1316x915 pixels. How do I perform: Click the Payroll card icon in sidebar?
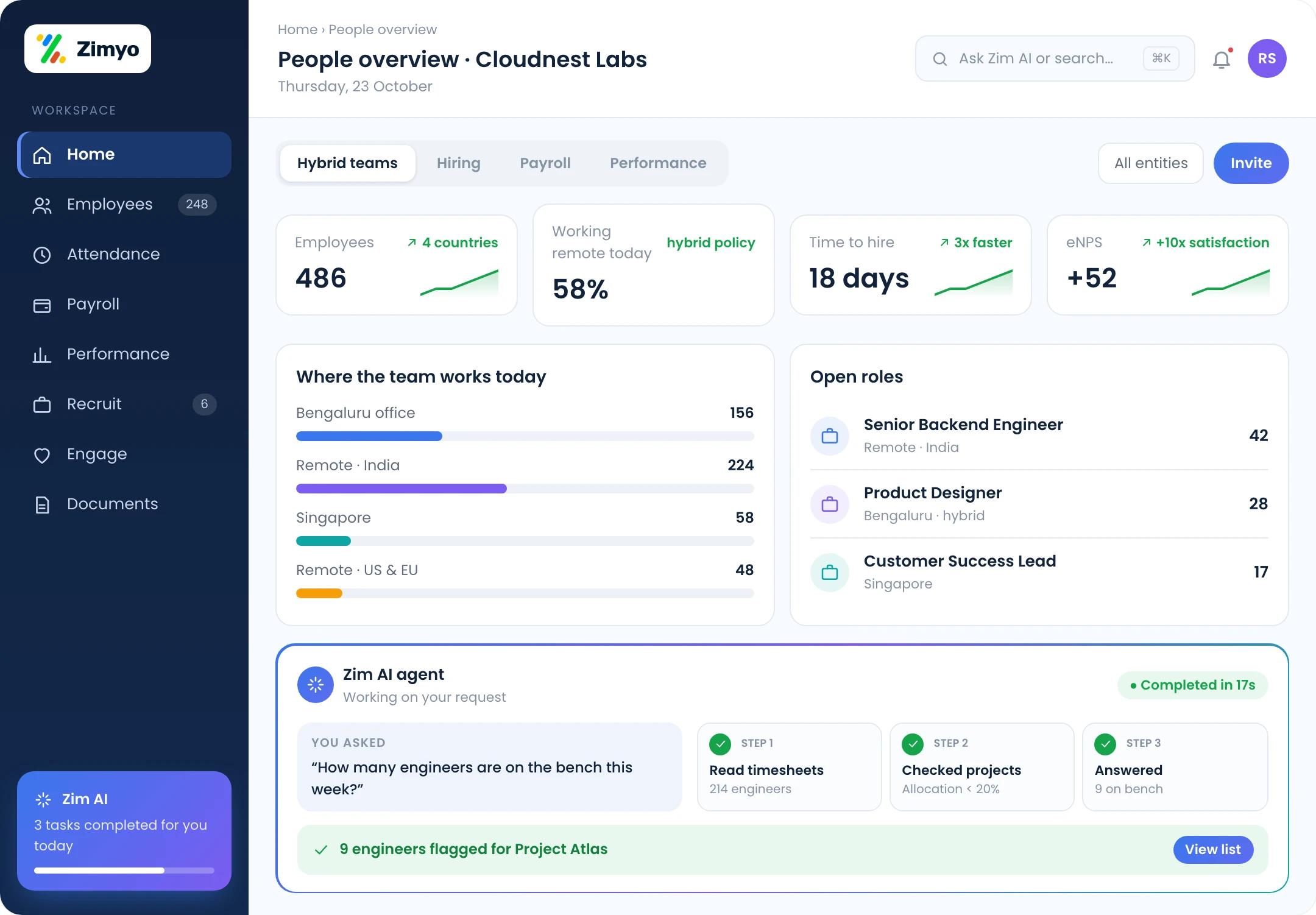(x=42, y=305)
